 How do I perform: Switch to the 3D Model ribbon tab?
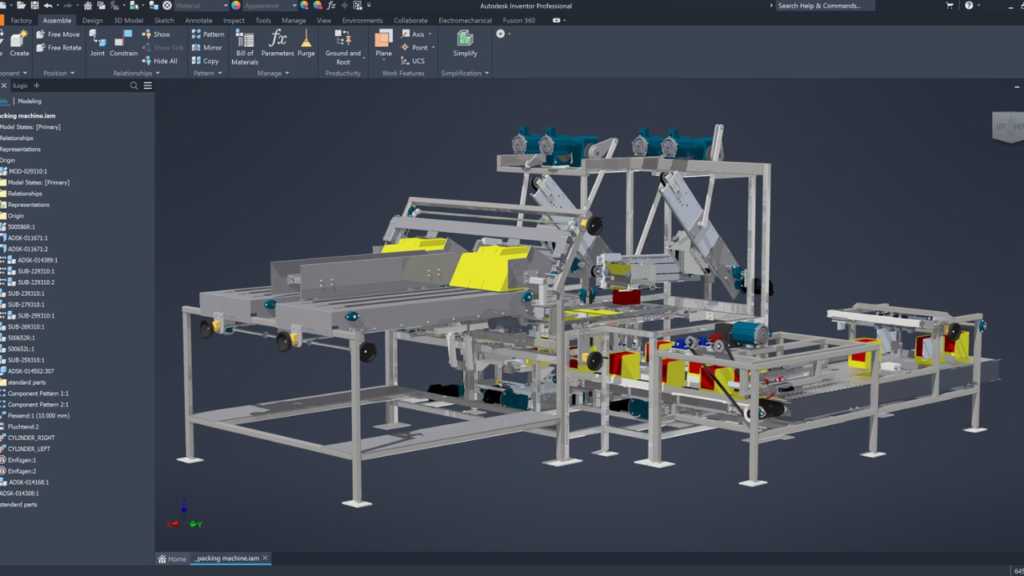(128, 20)
